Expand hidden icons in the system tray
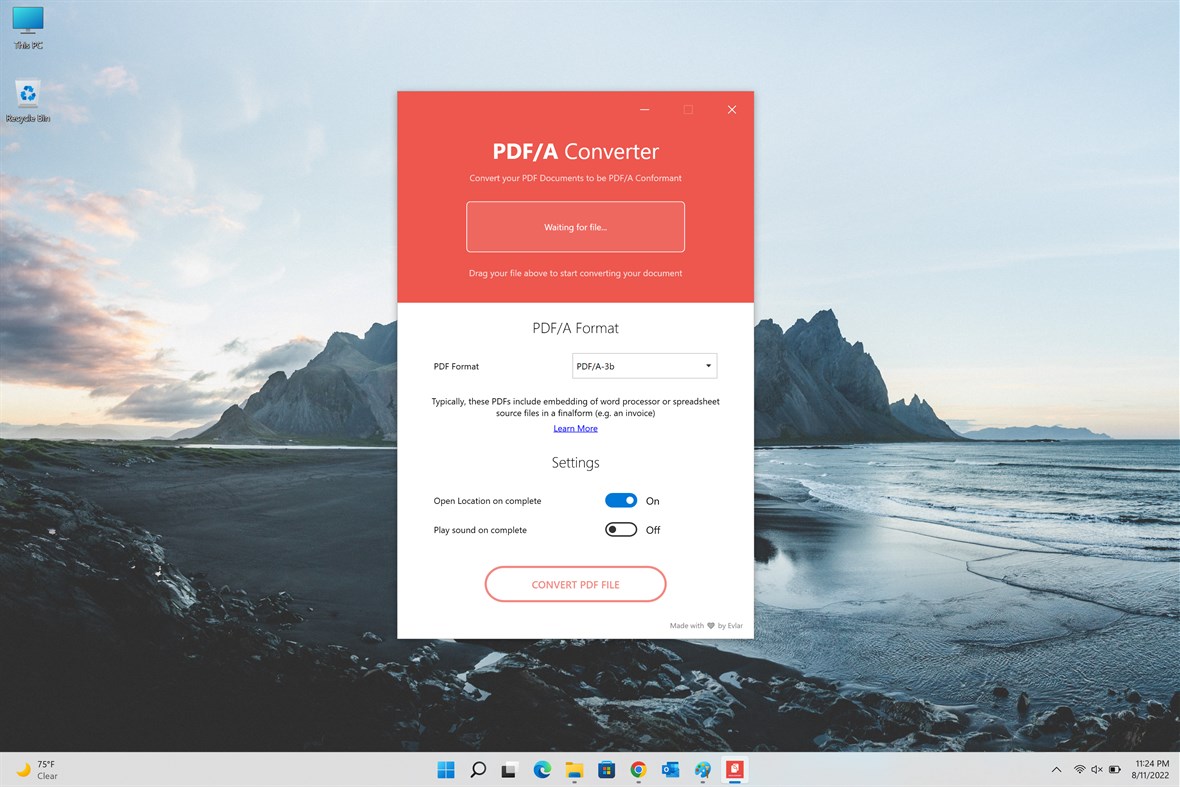The image size is (1180, 787). pyautogui.click(x=1056, y=769)
